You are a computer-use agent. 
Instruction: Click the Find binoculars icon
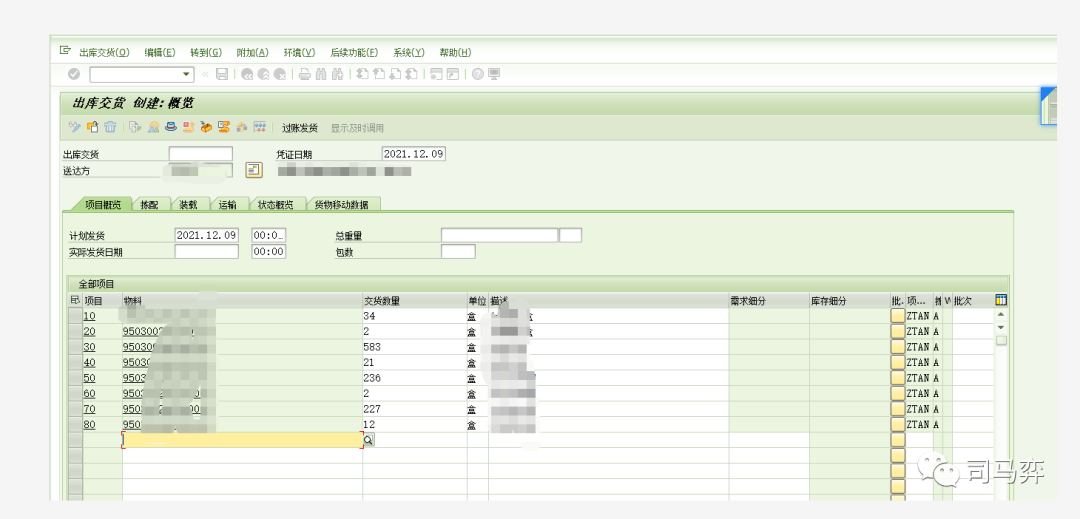click(x=321, y=74)
